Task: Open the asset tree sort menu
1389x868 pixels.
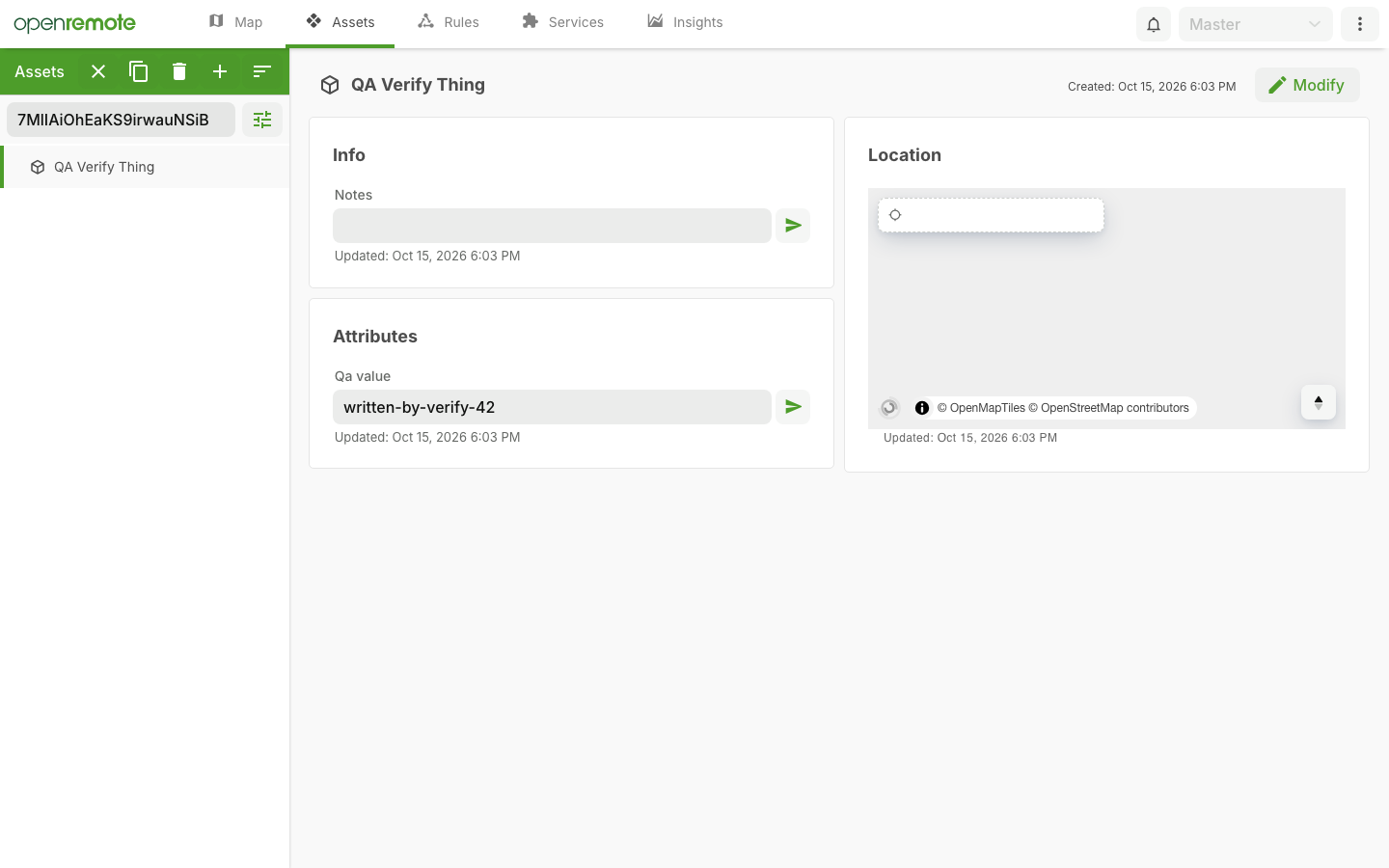Action: [261, 71]
